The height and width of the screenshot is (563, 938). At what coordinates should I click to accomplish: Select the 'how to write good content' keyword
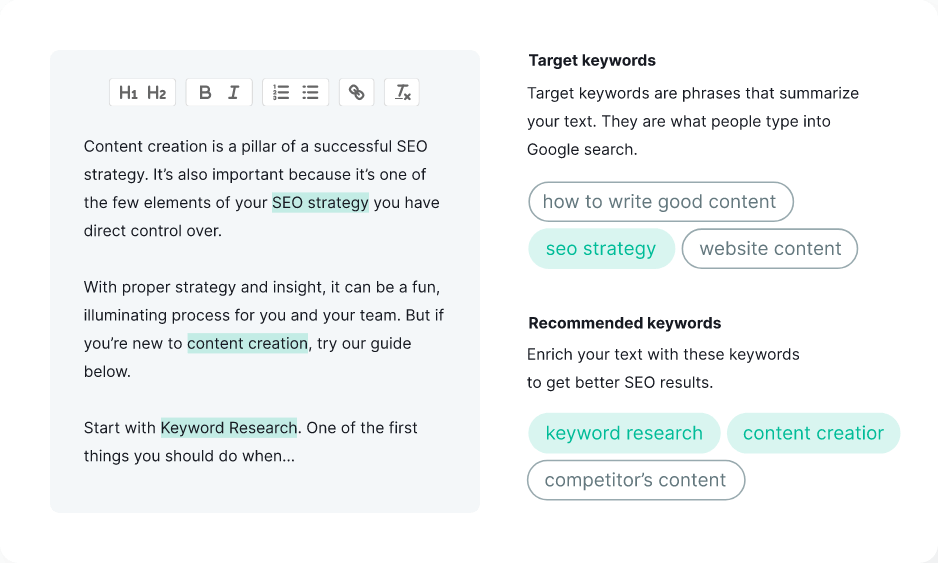(660, 202)
